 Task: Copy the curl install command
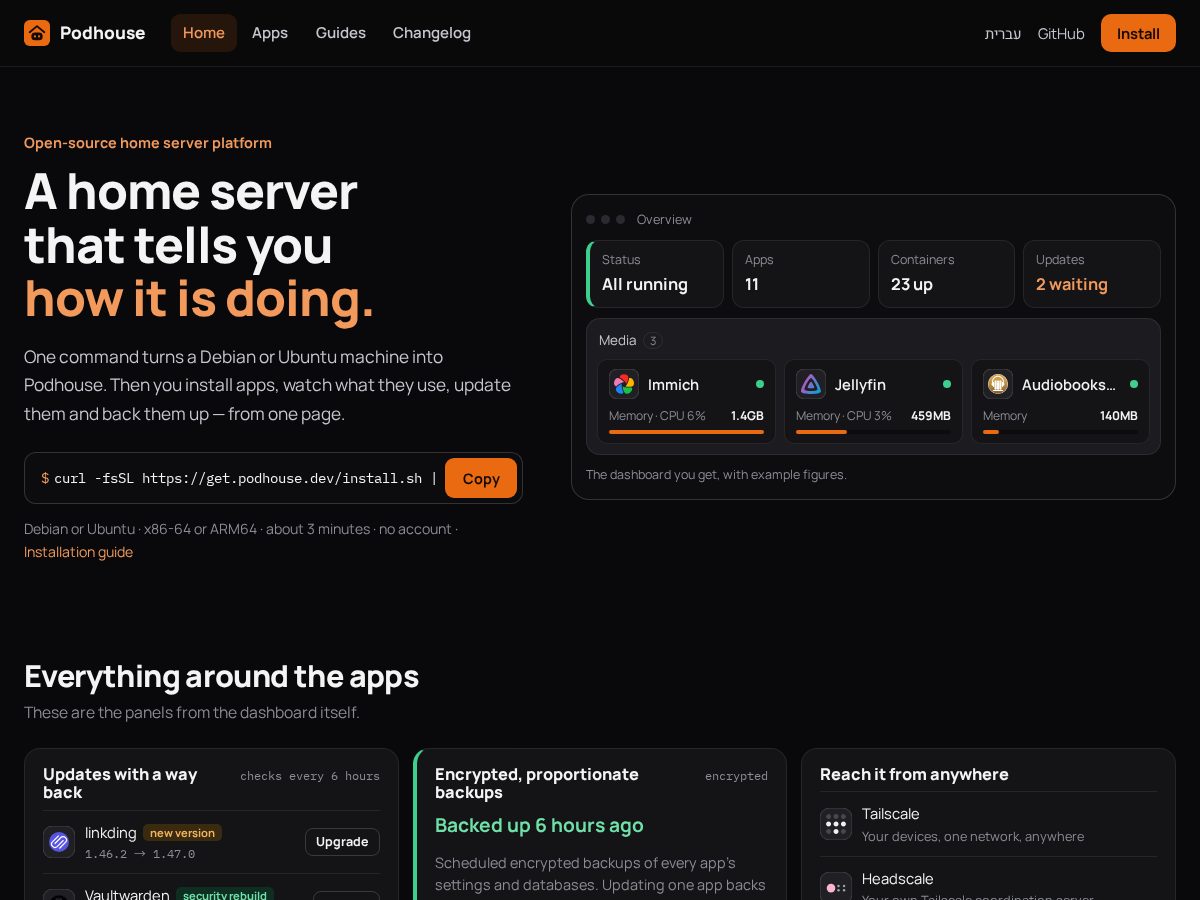click(x=481, y=478)
